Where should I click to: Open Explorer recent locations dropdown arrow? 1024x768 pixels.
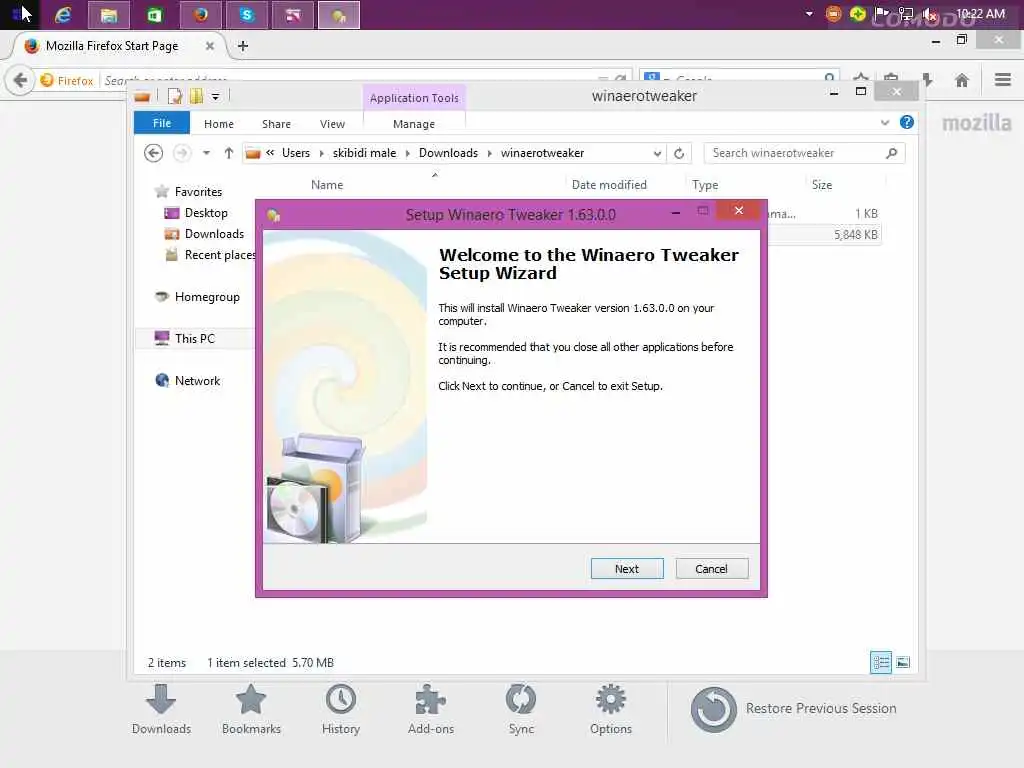coord(206,153)
